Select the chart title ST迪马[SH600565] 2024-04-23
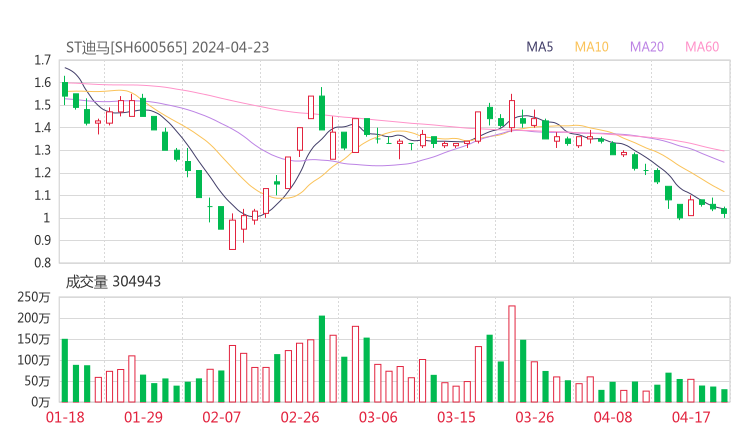 168,47
